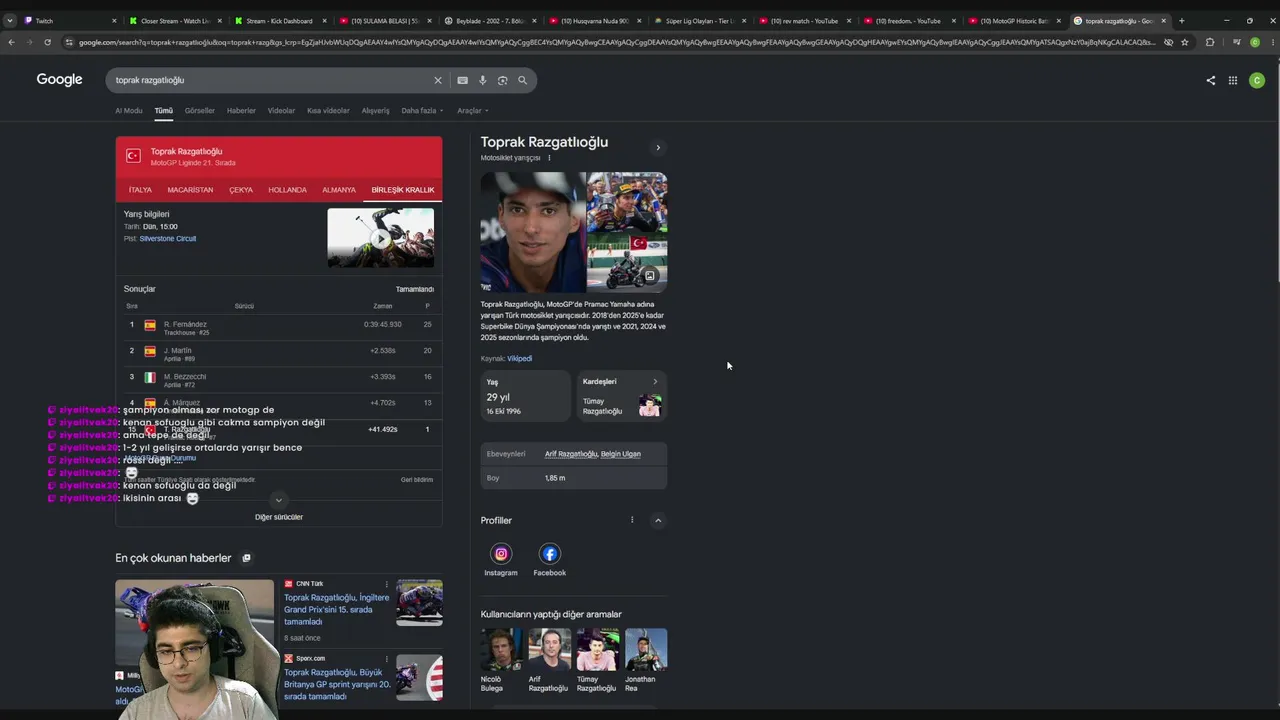Image resolution: width=1280 pixels, height=720 pixels.
Task: Expand the Kardeşleri card
Action: tap(622, 396)
